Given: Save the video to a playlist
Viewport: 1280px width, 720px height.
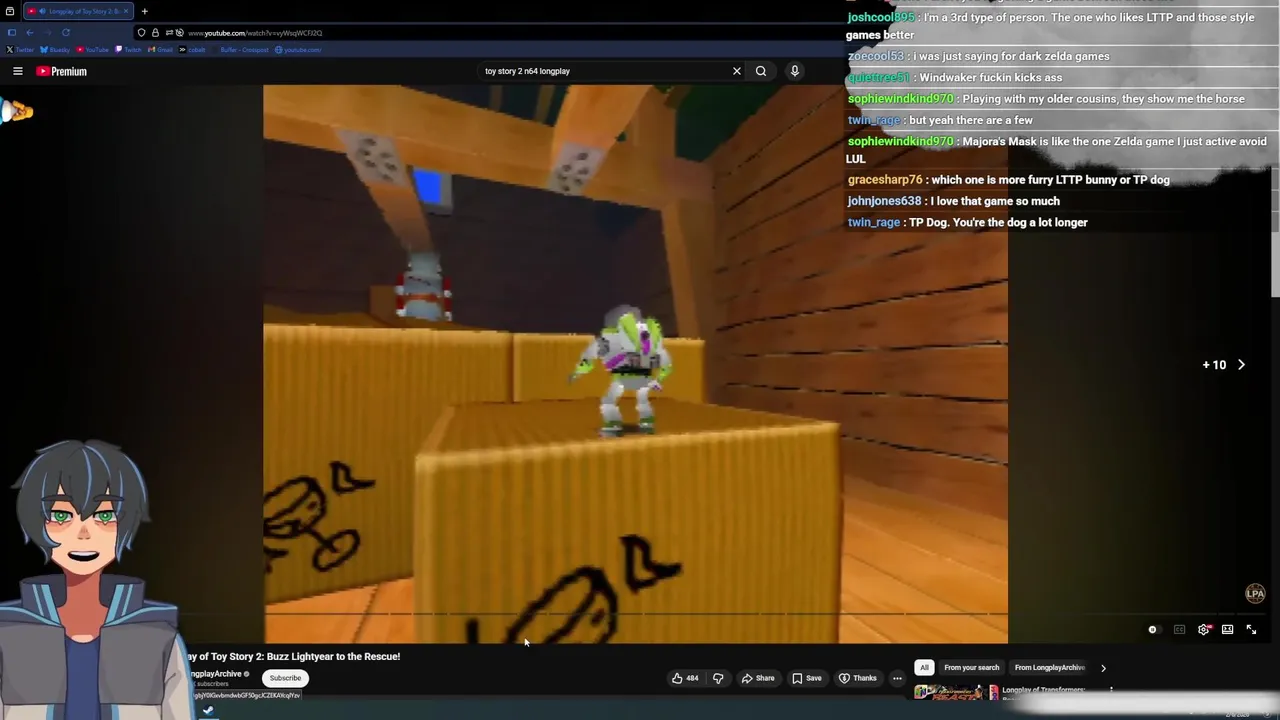Looking at the screenshot, I should point(806,678).
